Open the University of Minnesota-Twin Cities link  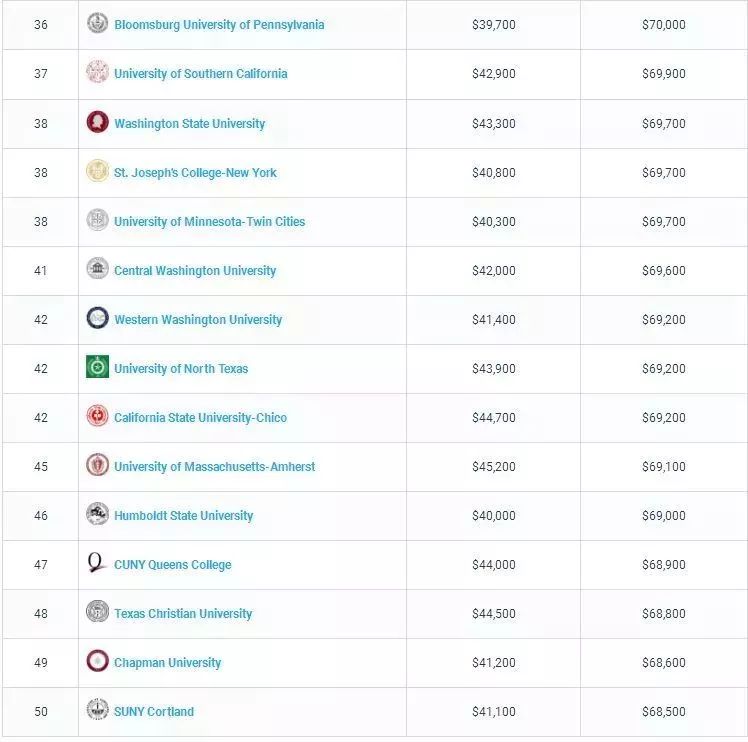209,222
